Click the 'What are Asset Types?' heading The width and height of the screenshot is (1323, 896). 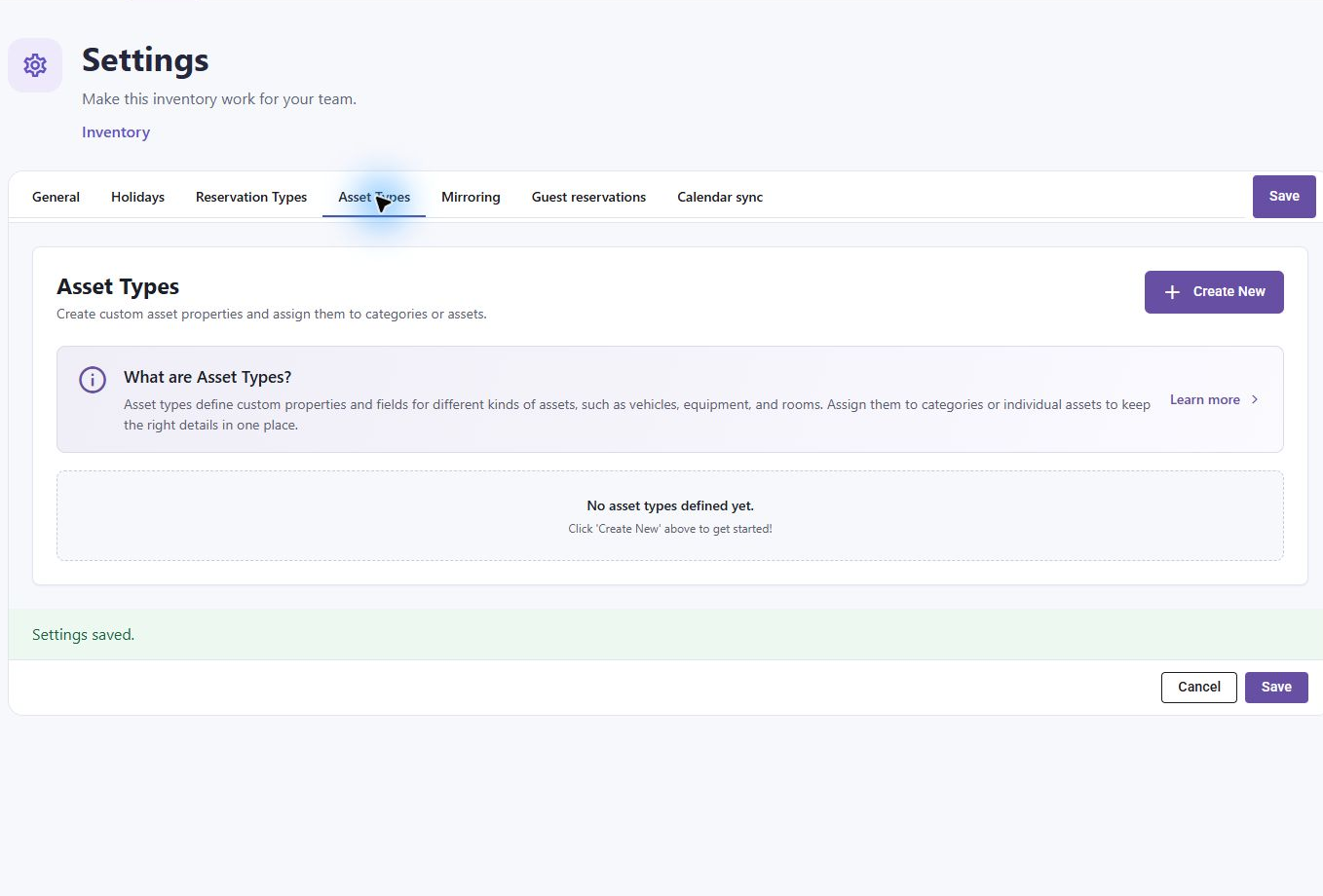point(208,377)
